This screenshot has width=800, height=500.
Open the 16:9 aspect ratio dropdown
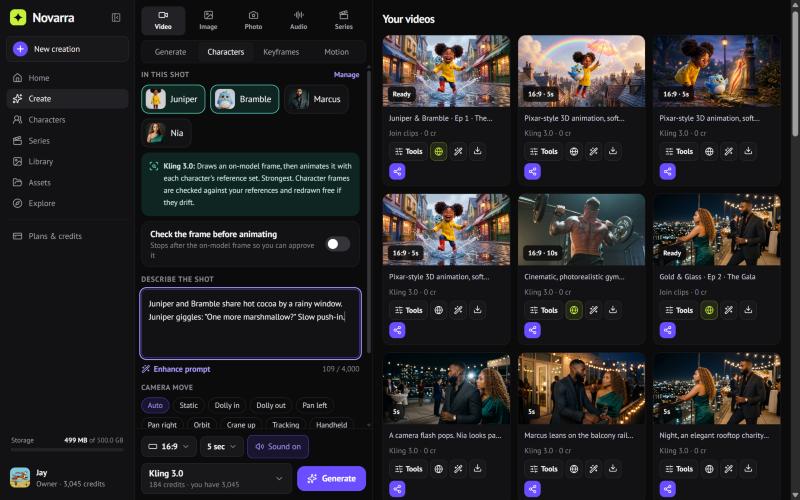169,446
